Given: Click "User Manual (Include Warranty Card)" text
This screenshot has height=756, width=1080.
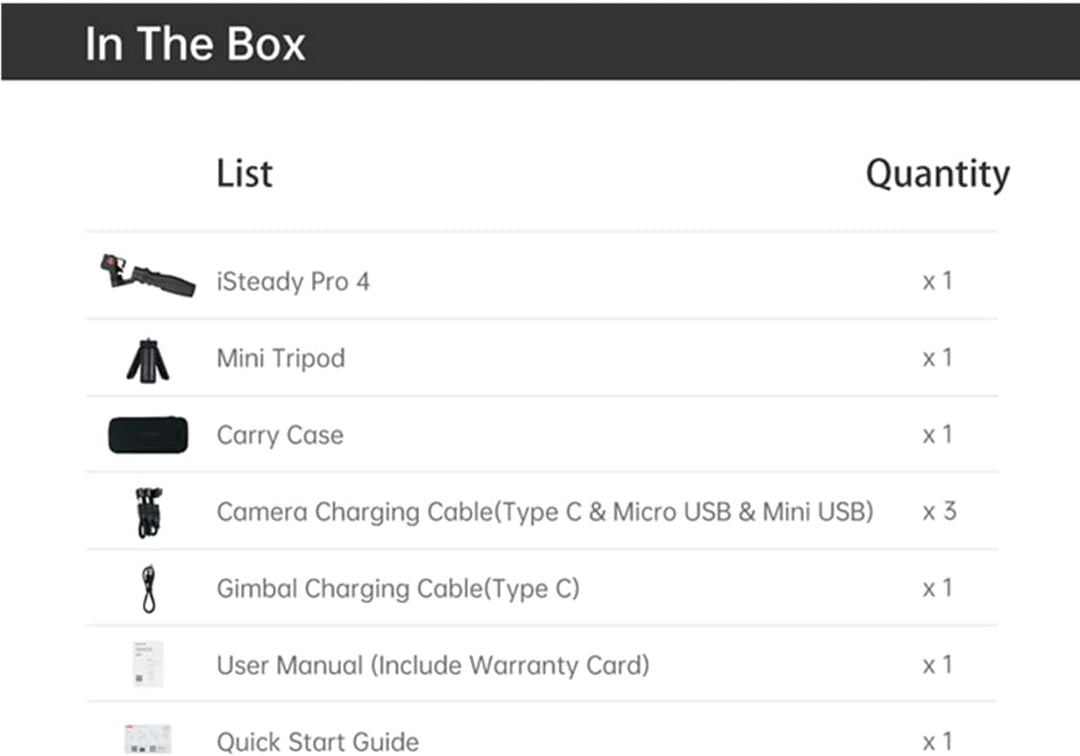Looking at the screenshot, I should 433,665.
